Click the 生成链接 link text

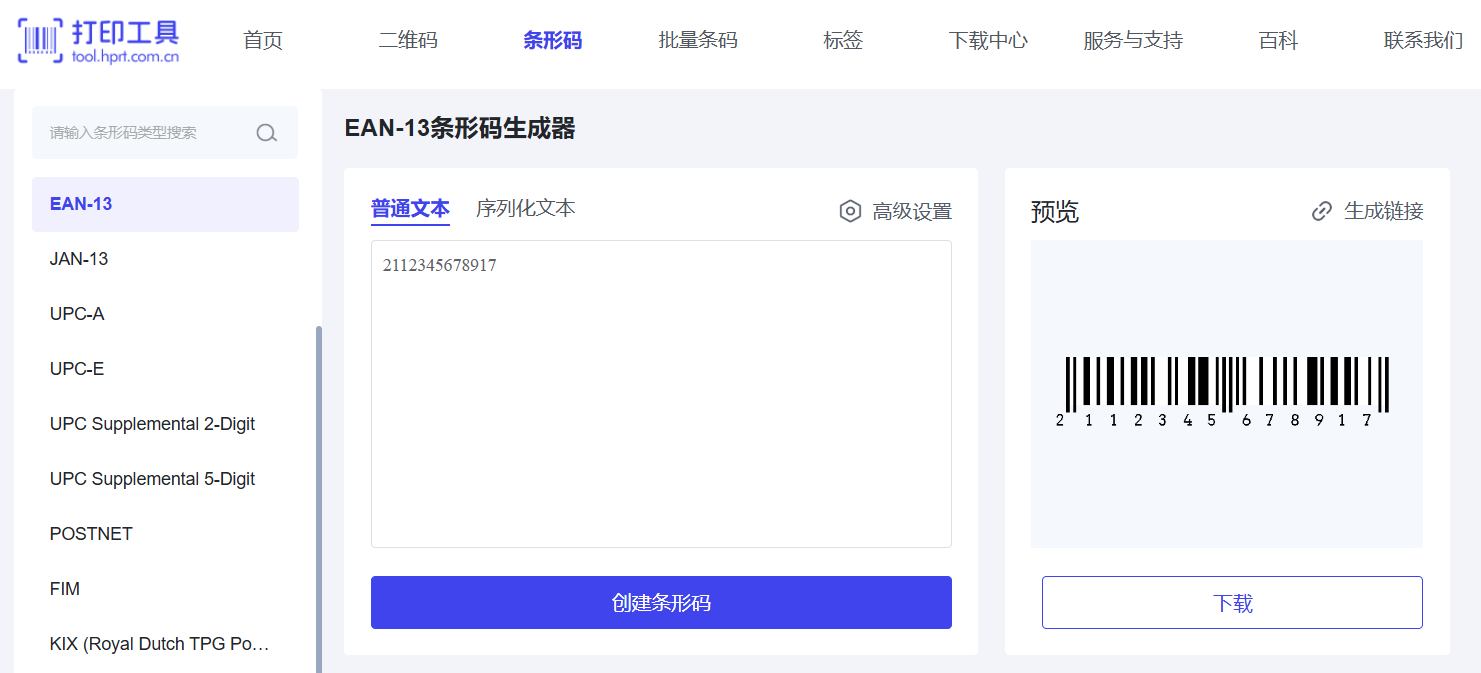coord(1384,211)
